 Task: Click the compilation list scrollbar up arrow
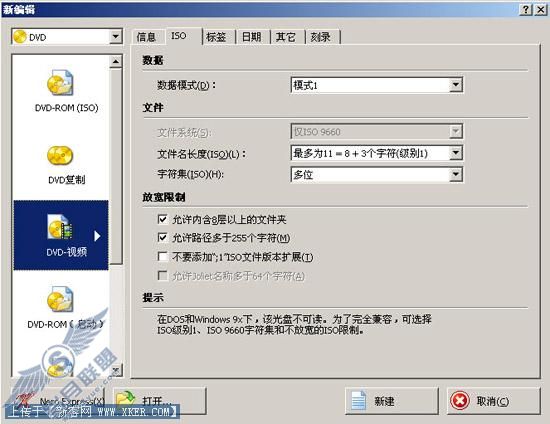click(x=116, y=62)
